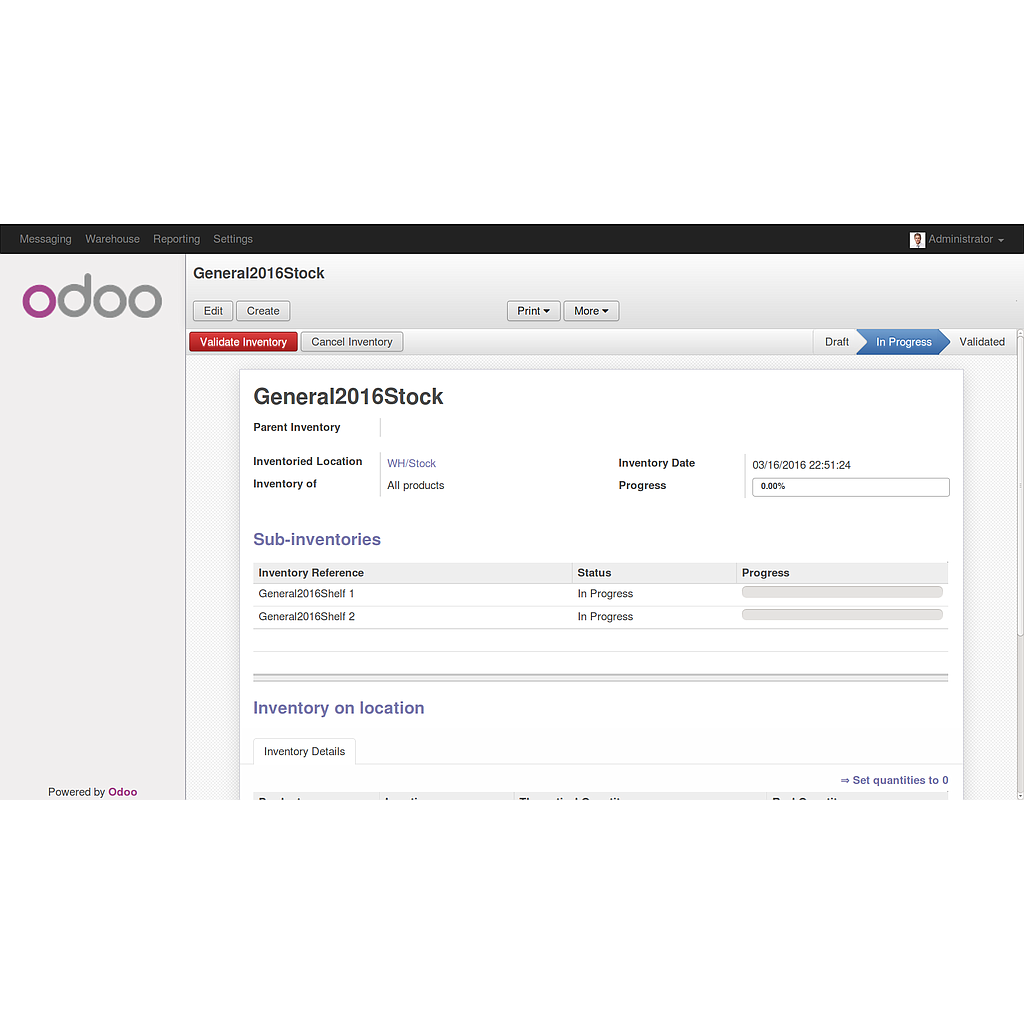Click the red Validate Inventory button

pyautogui.click(x=243, y=342)
